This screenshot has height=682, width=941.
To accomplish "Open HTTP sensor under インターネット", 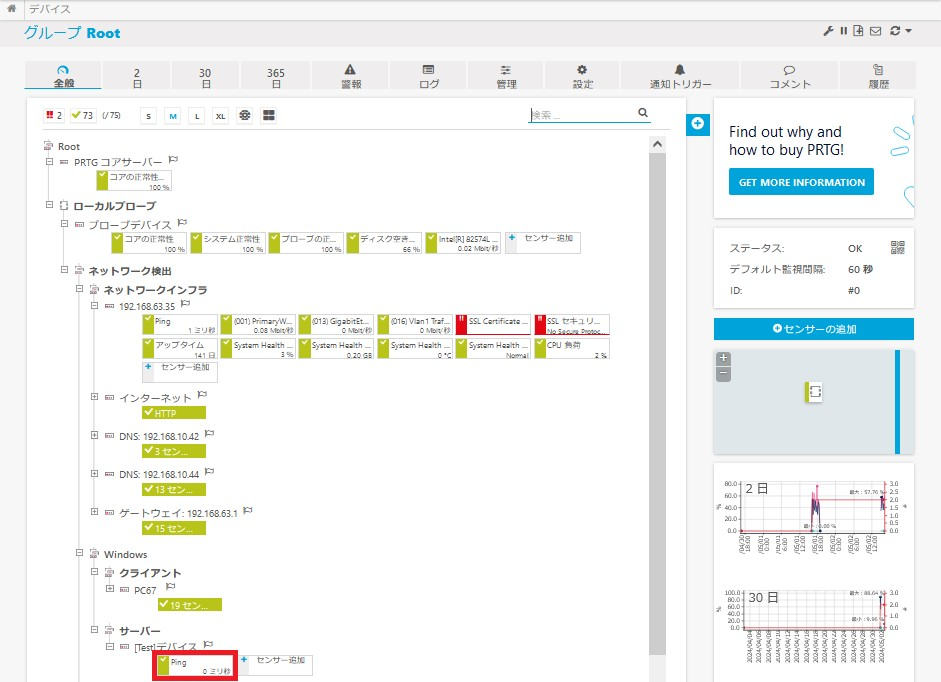I will pyautogui.click(x=174, y=413).
